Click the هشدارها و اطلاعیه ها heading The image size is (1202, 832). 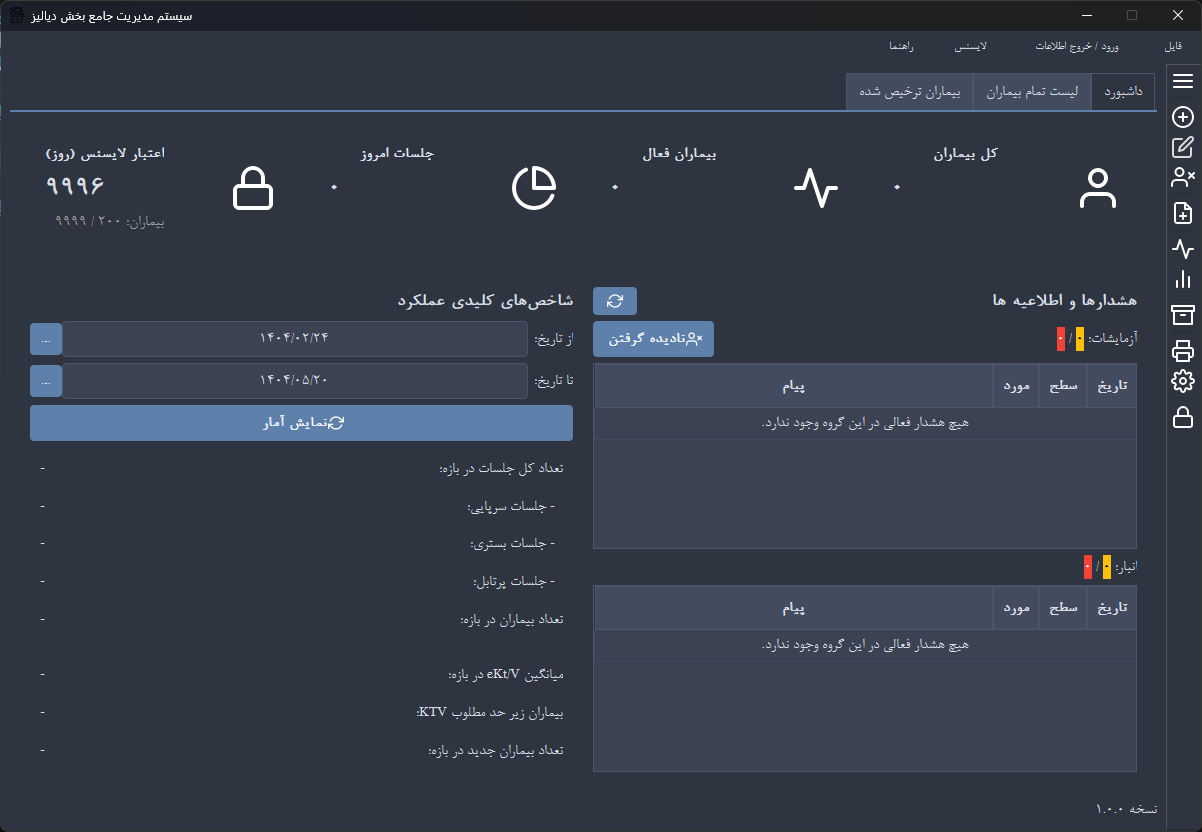(x=1064, y=301)
